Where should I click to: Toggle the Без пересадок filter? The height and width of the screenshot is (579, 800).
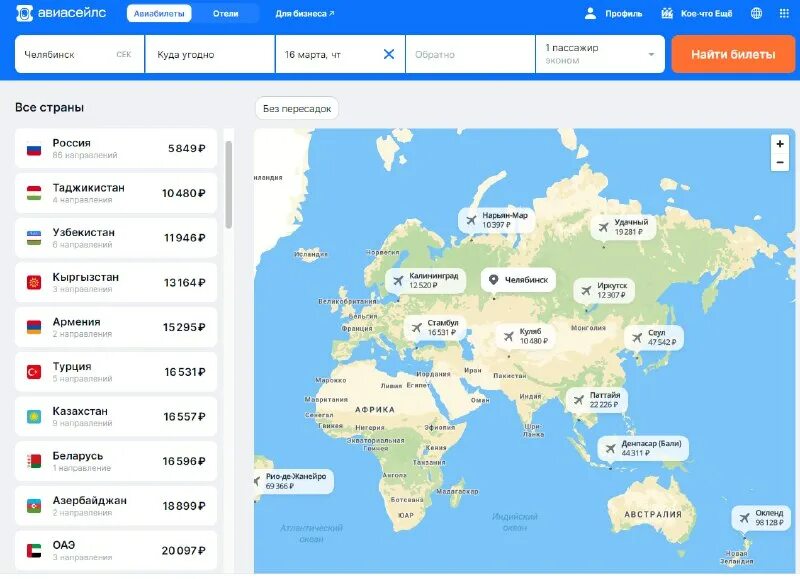(297, 107)
